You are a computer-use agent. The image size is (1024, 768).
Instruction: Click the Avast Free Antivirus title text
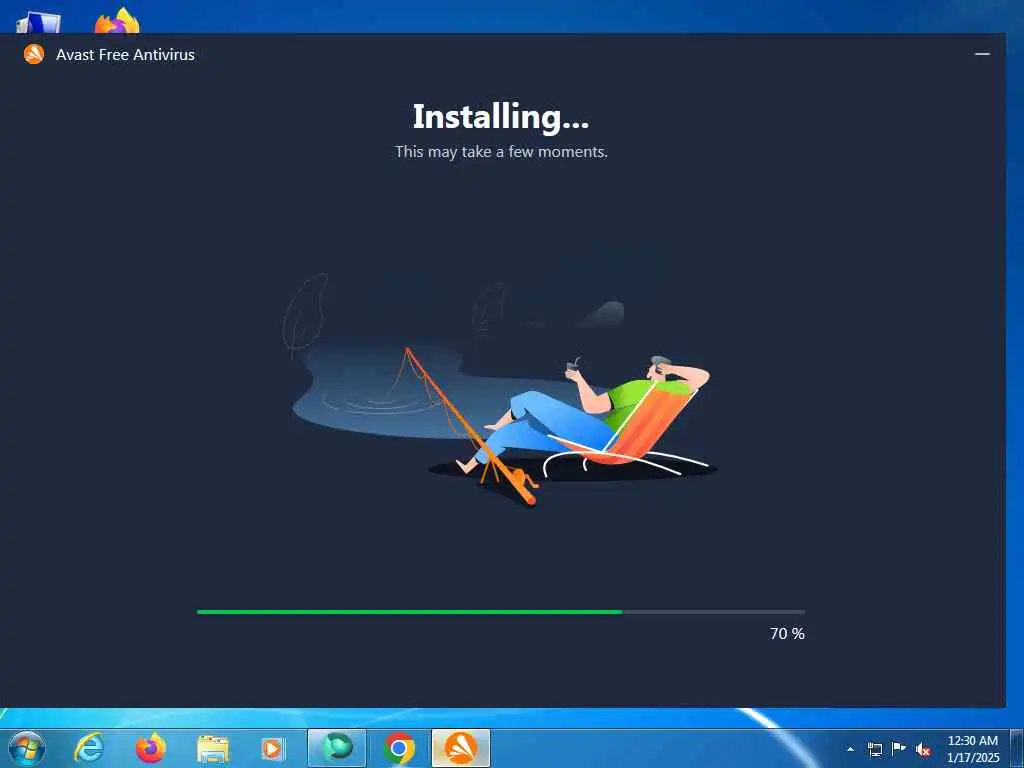[125, 55]
